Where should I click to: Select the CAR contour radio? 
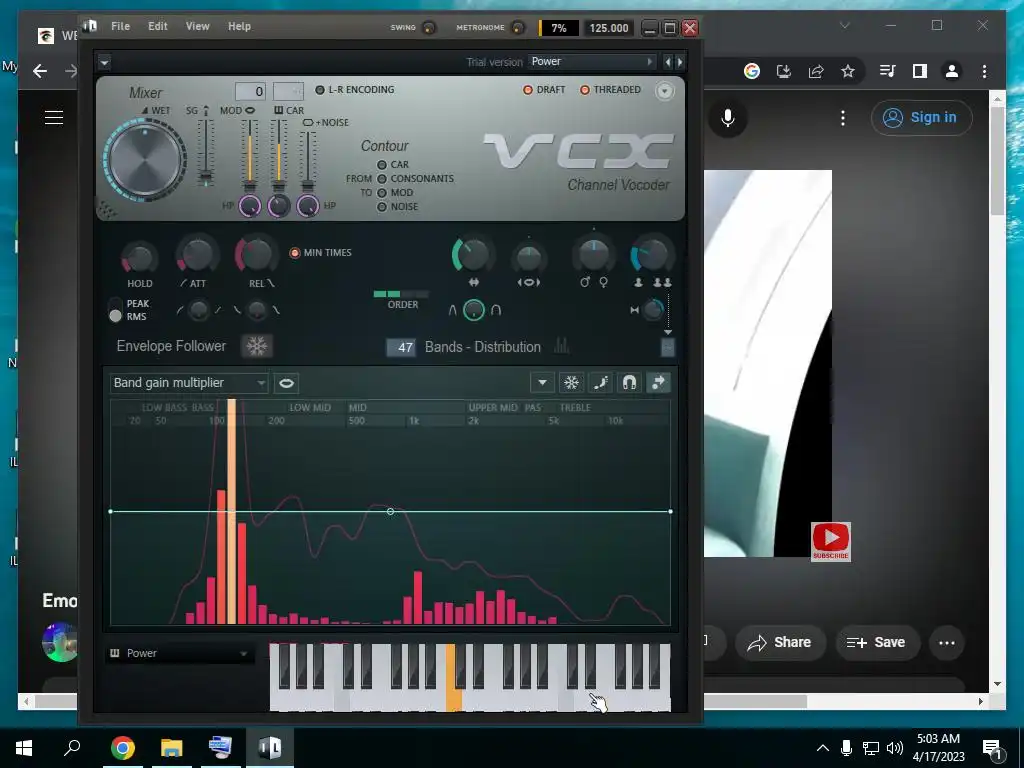click(x=382, y=165)
